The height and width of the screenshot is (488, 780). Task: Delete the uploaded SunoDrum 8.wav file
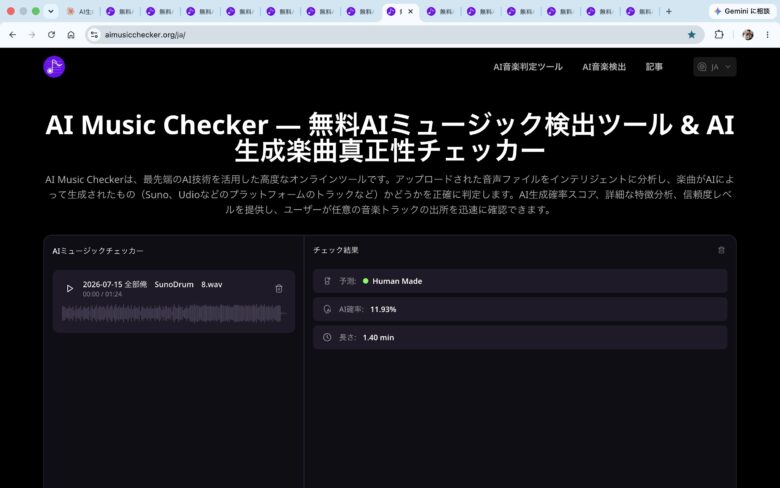pos(279,289)
